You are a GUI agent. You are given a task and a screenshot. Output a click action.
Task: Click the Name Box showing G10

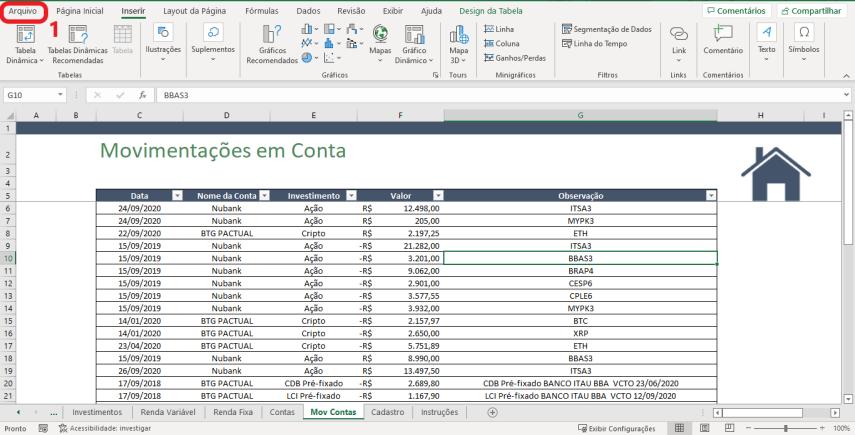[29, 95]
